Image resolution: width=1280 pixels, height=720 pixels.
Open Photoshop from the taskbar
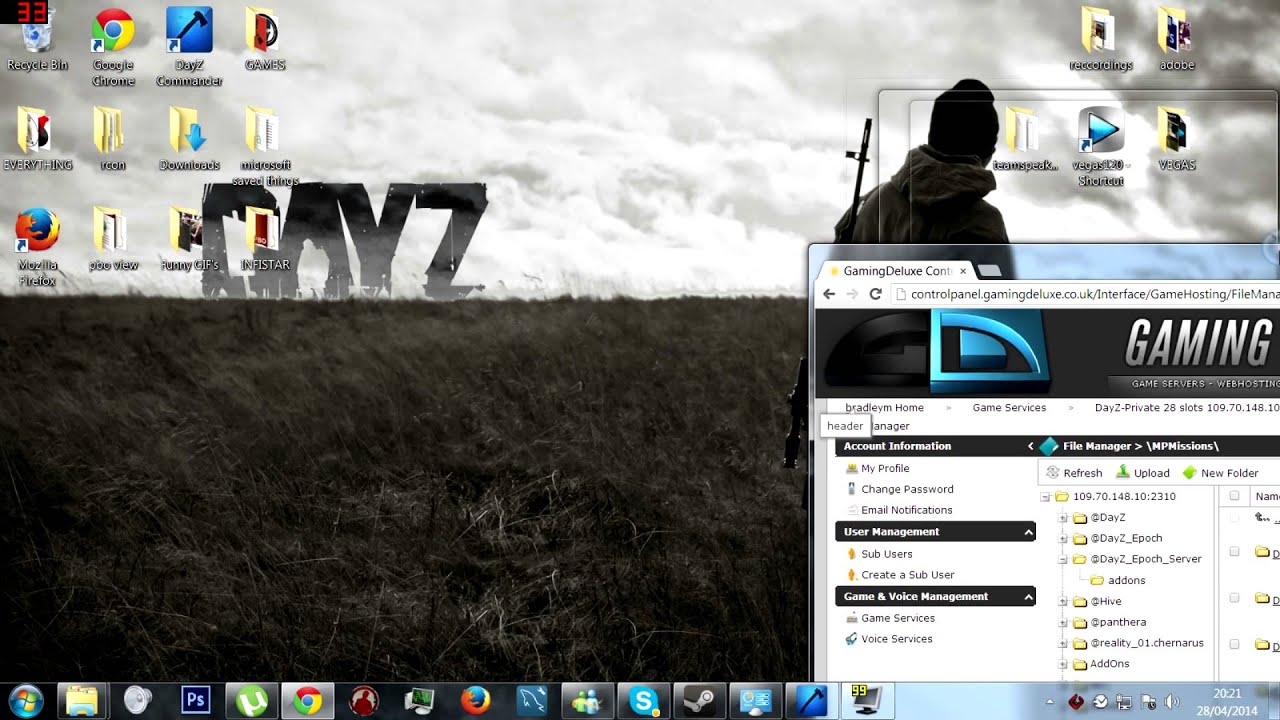pos(195,701)
